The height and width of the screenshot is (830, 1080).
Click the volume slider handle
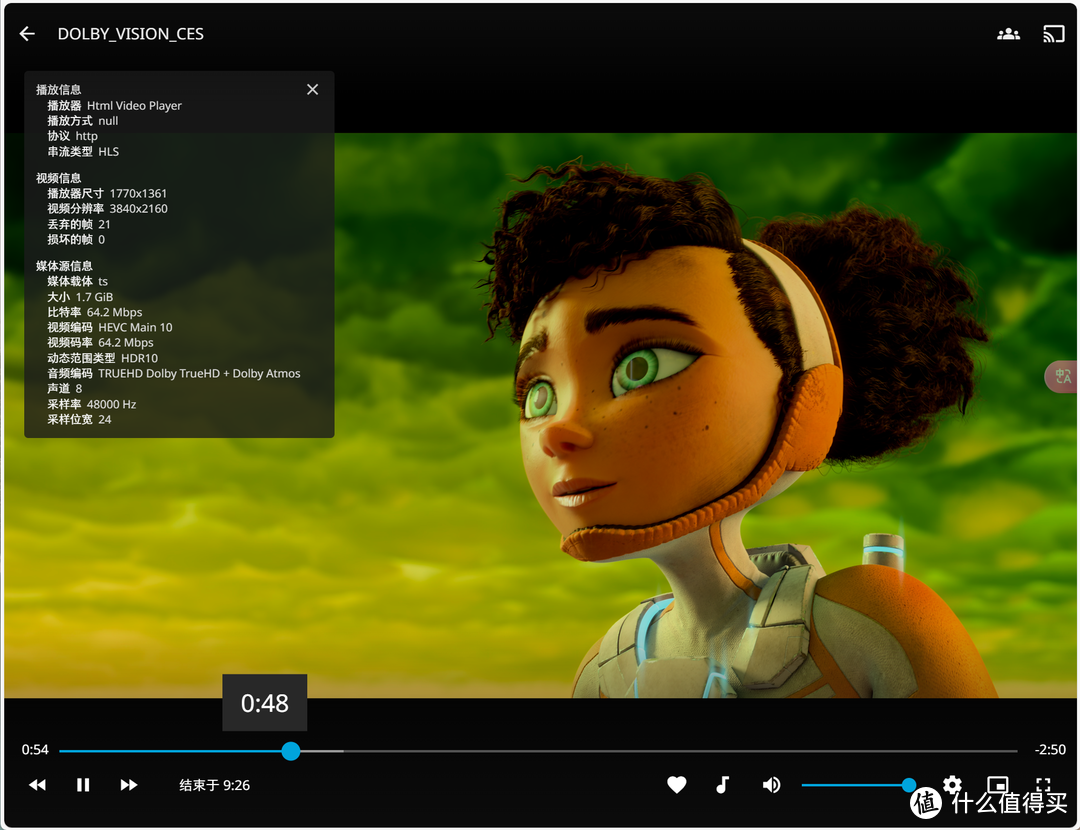pyautogui.click(x=909, y=785)
